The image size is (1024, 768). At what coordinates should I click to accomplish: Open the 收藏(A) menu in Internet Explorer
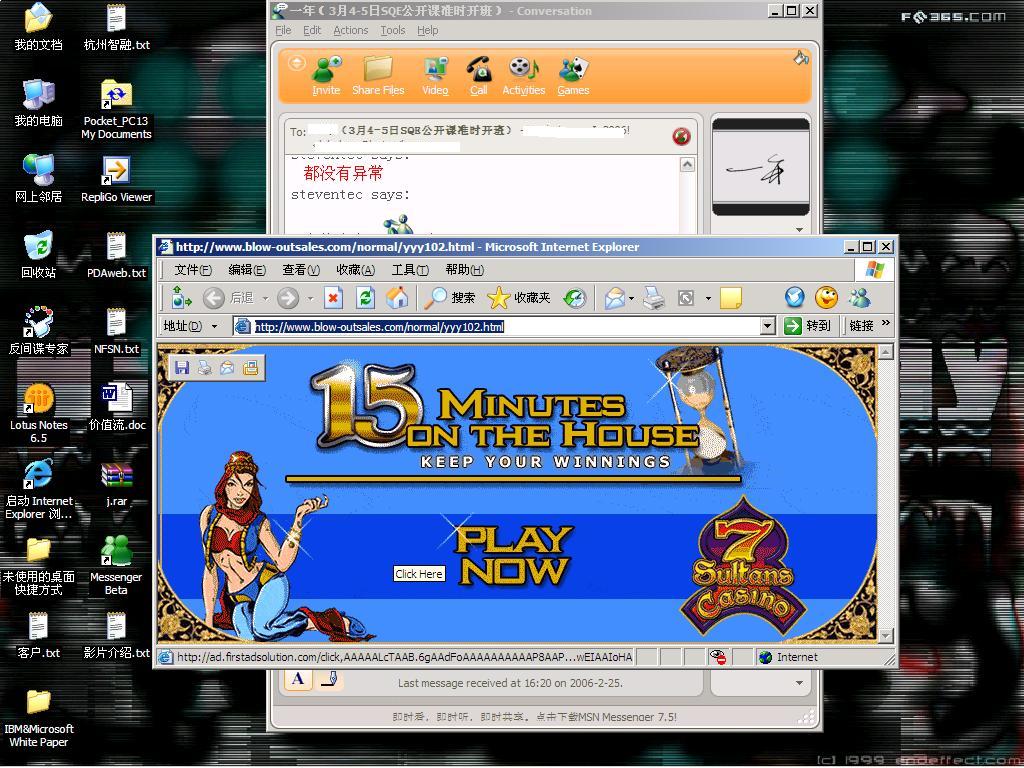355,270
